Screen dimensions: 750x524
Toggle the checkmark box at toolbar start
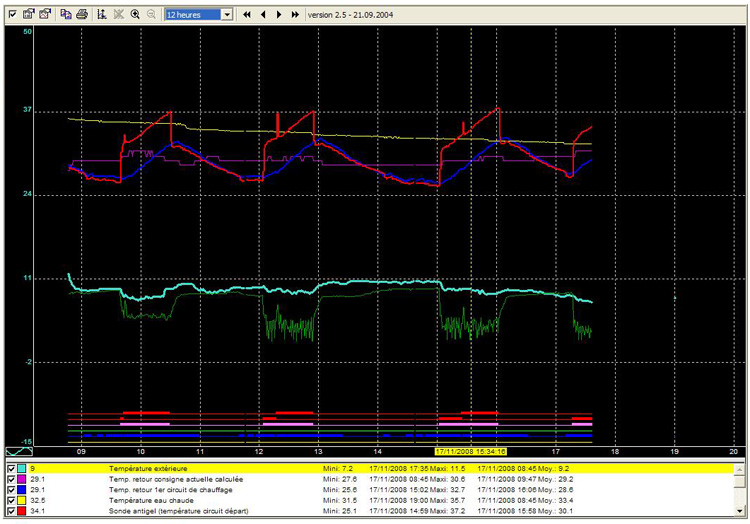(x=11, y=15)
